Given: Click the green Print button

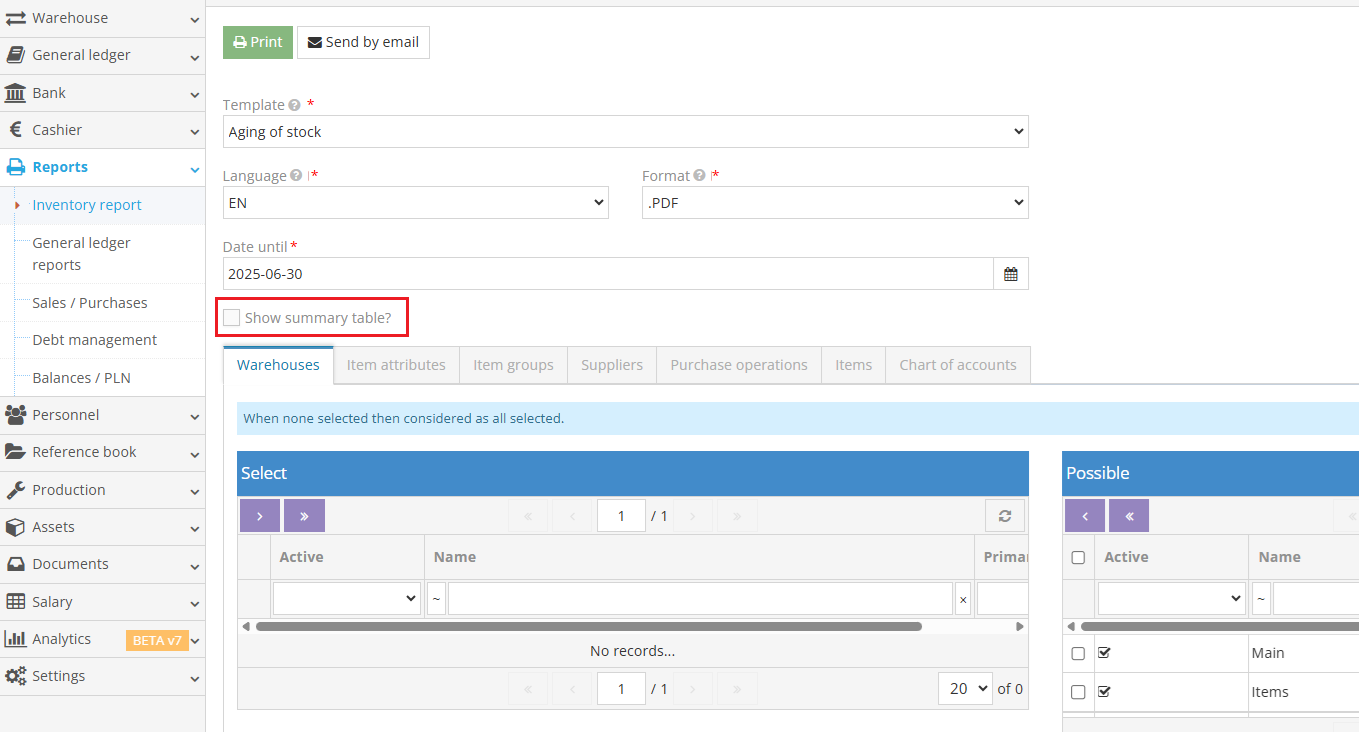Looking at the screenshot, I should 257,42.
